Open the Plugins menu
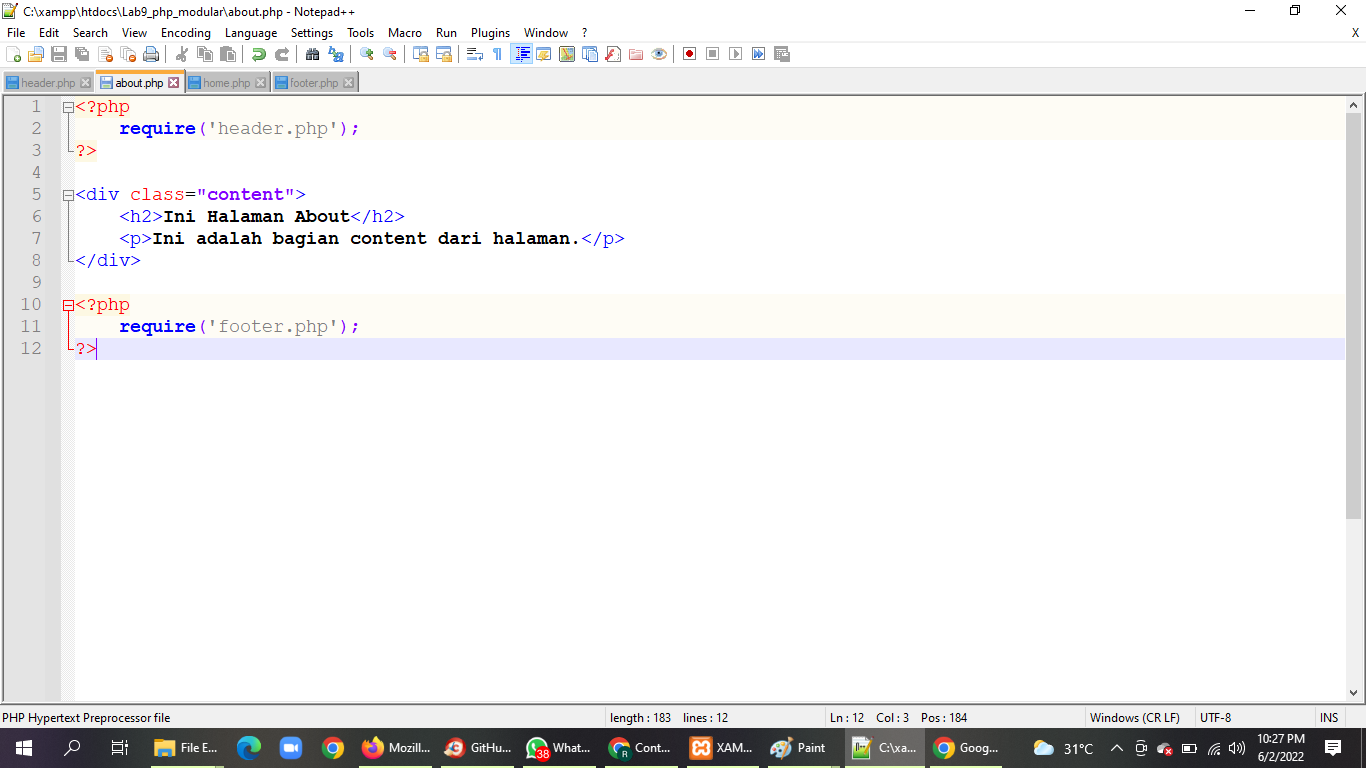Screen dimensions: 1366x768 coord(491,32)
